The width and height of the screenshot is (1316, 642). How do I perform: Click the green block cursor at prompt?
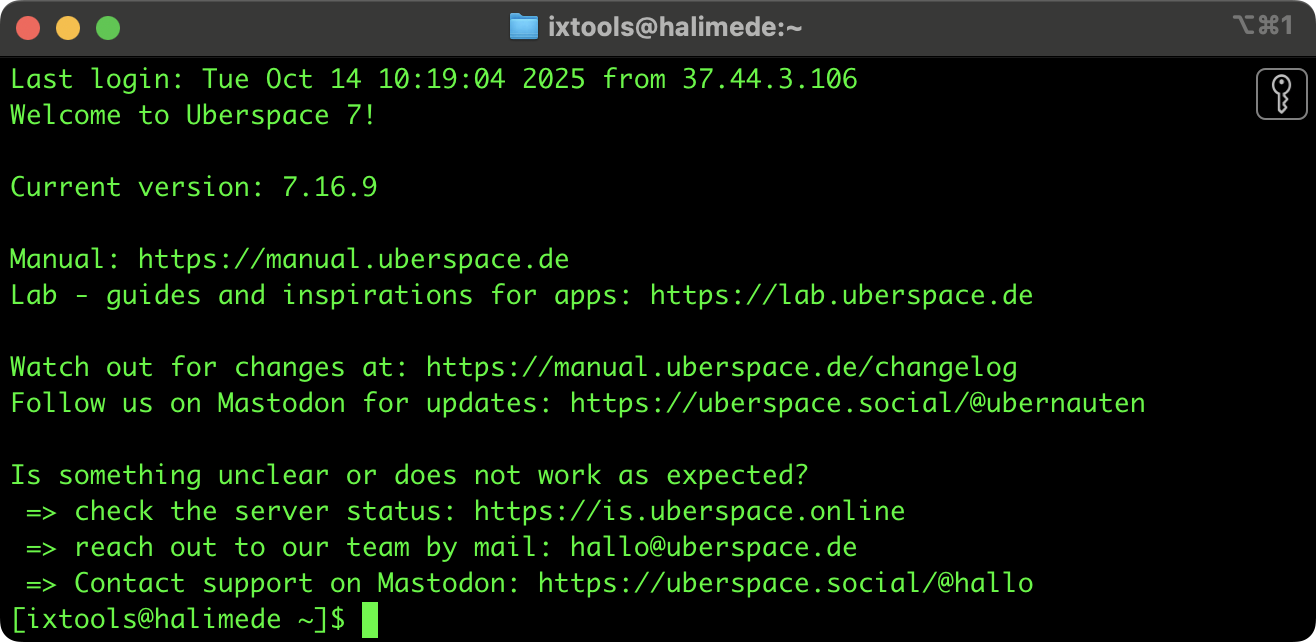pos(370,619)
